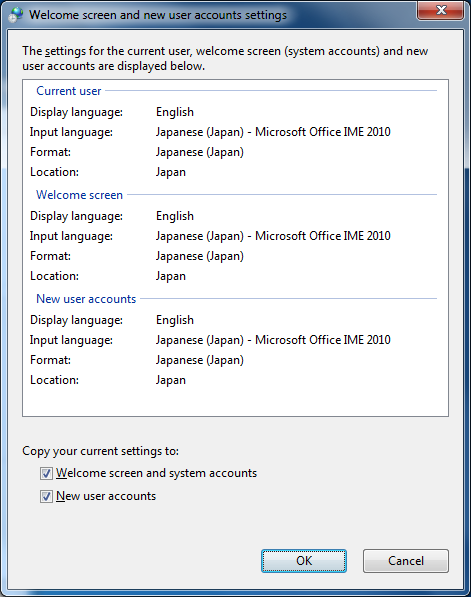
Task: Toggle Welcome screen and system accounts checkbox
Action: tap(46, 473)
